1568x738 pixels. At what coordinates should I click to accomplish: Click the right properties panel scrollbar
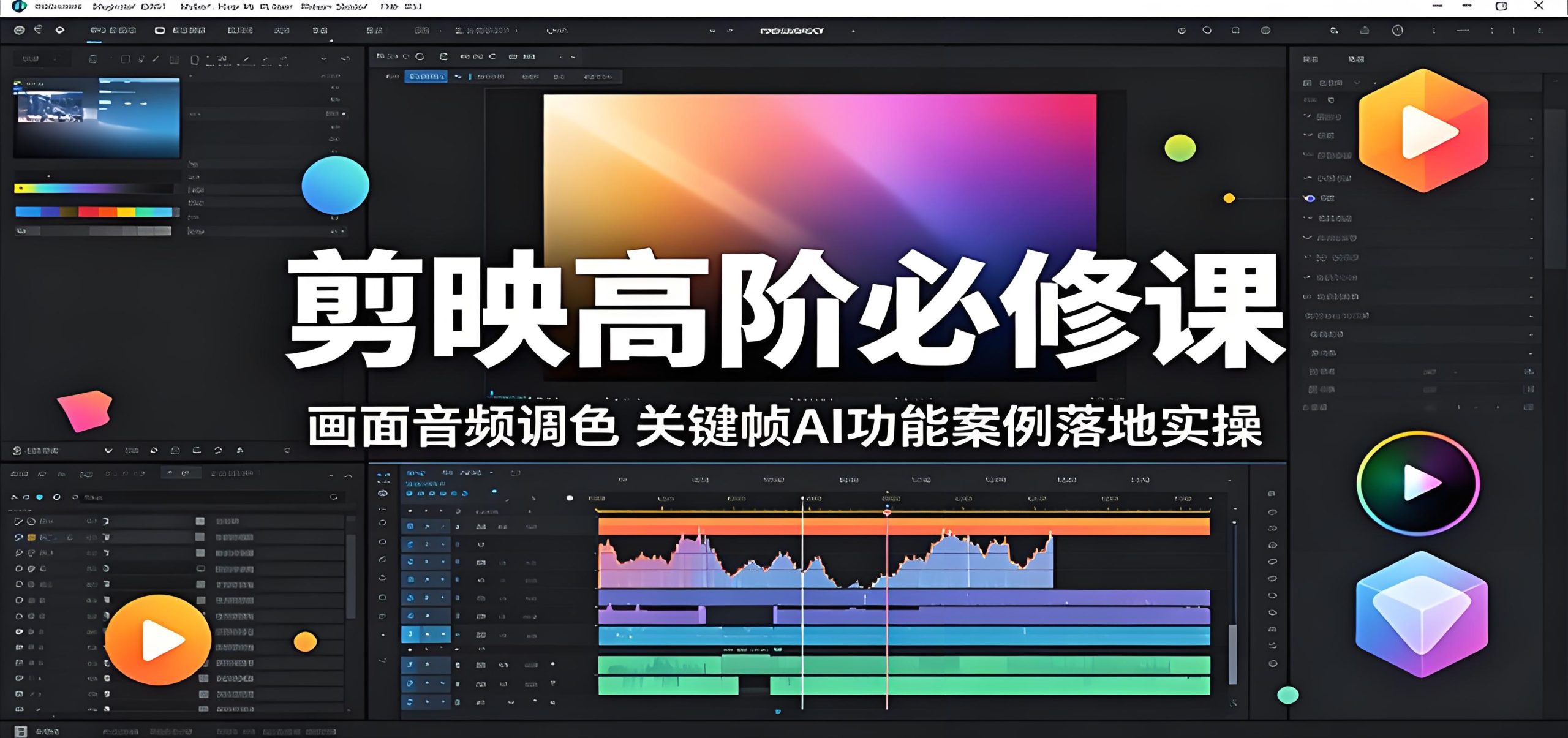click(x=1554, y=189)
